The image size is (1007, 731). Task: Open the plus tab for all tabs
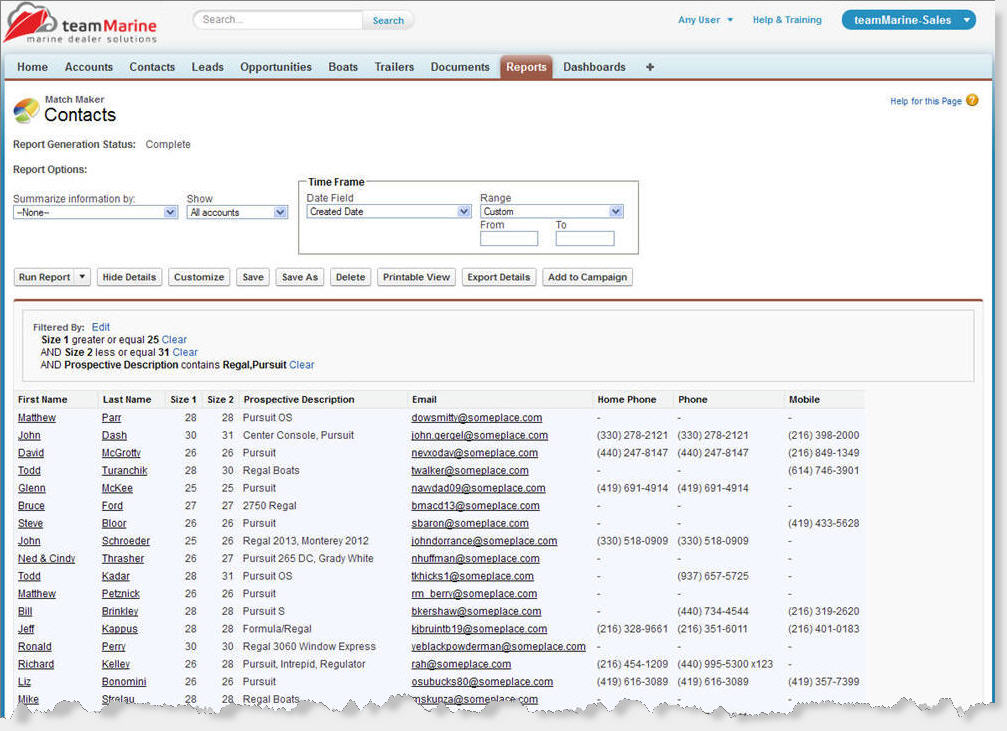[x=650, y=67]
